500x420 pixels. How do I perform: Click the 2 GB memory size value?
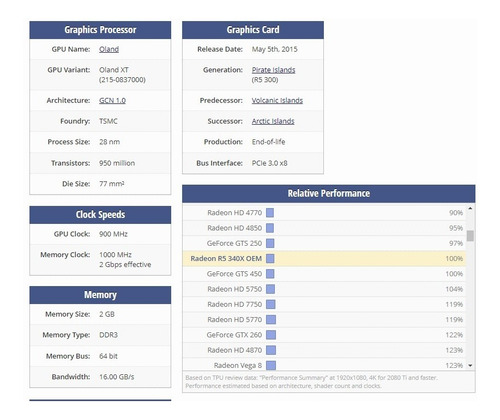[x=107, y=314]
